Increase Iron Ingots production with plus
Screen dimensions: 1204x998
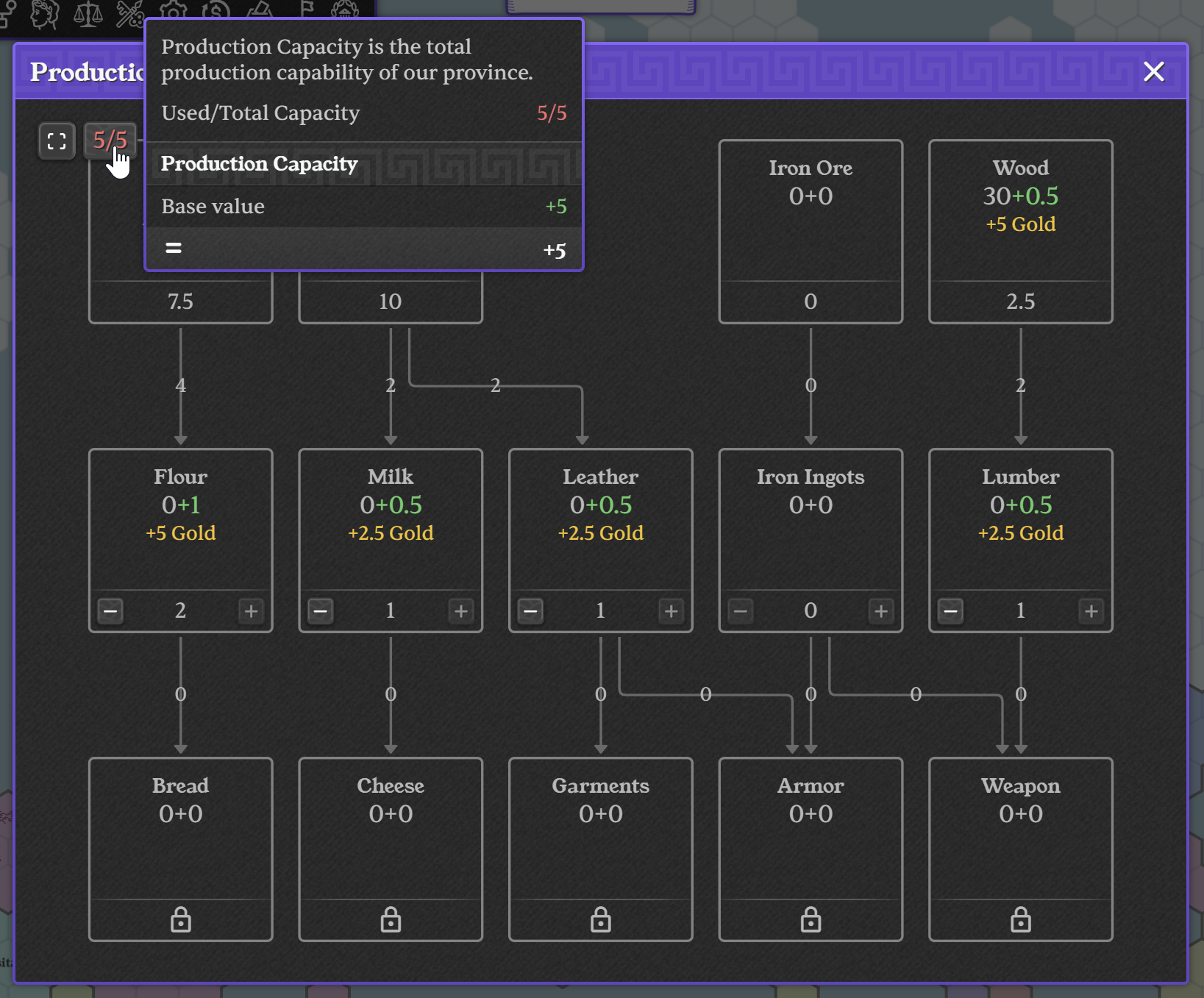[881, 610]
